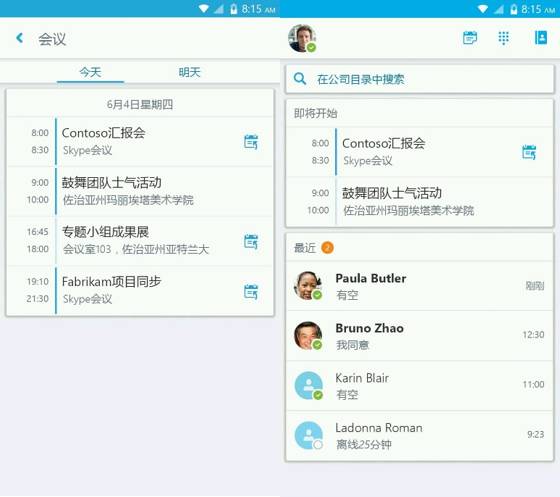Open conversation with Paula Butler

(x=420, y=286)
